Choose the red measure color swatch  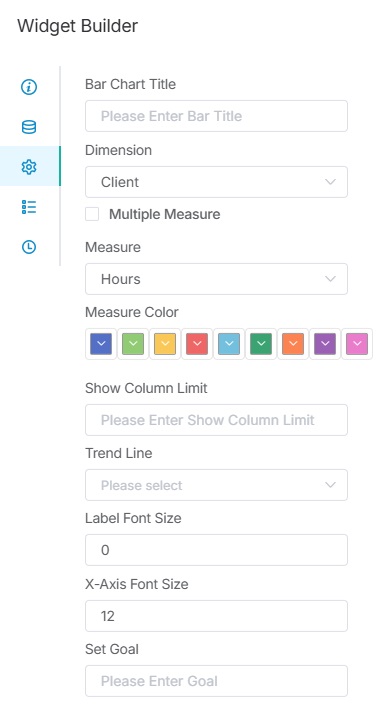pos(197,344)
